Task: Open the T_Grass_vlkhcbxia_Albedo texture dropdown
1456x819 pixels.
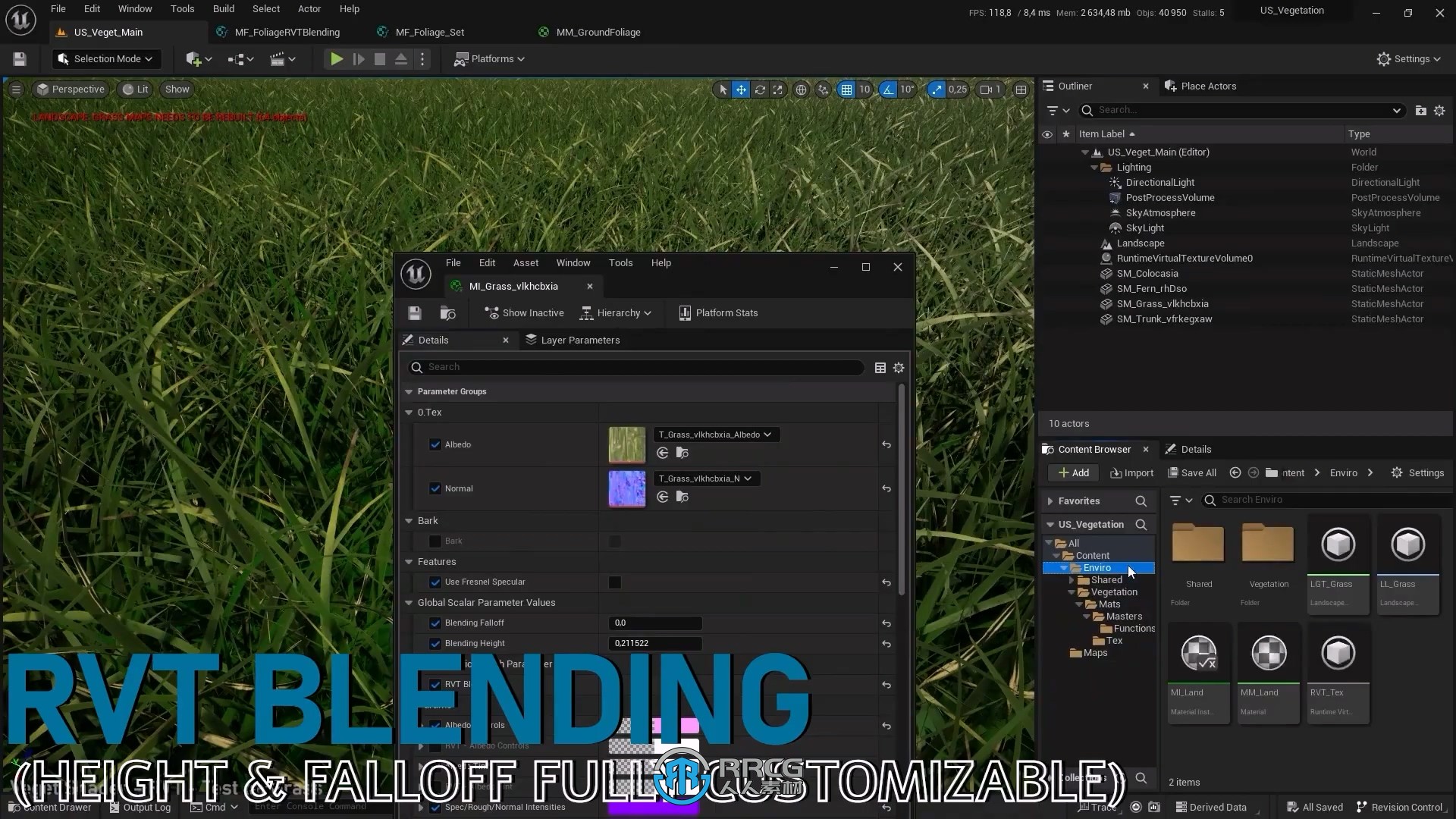Action: pyautogui.click(x=715, y=435)
